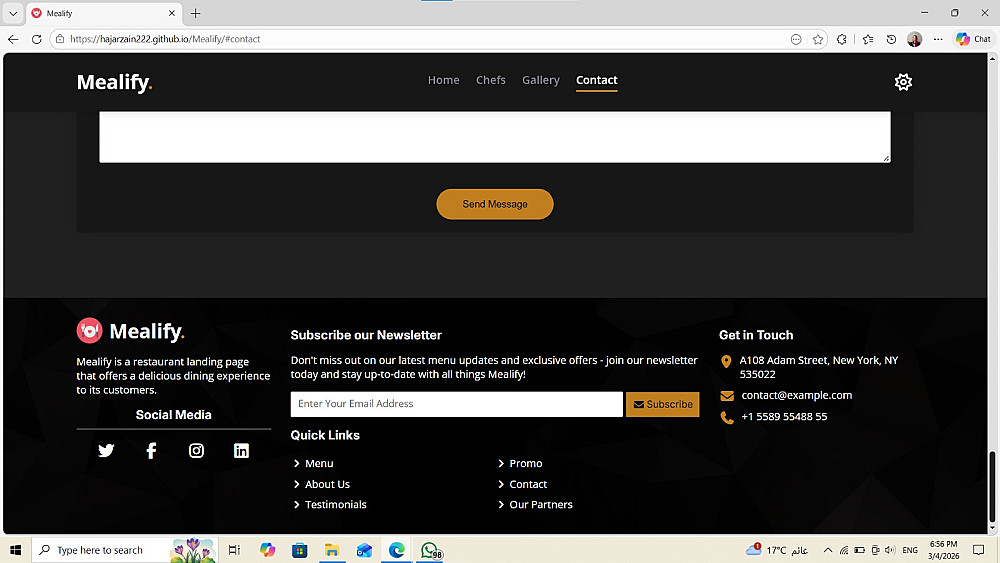1000x563 pixels.
Task: Click the phone icon beside phone number
Action: point(727,418)
